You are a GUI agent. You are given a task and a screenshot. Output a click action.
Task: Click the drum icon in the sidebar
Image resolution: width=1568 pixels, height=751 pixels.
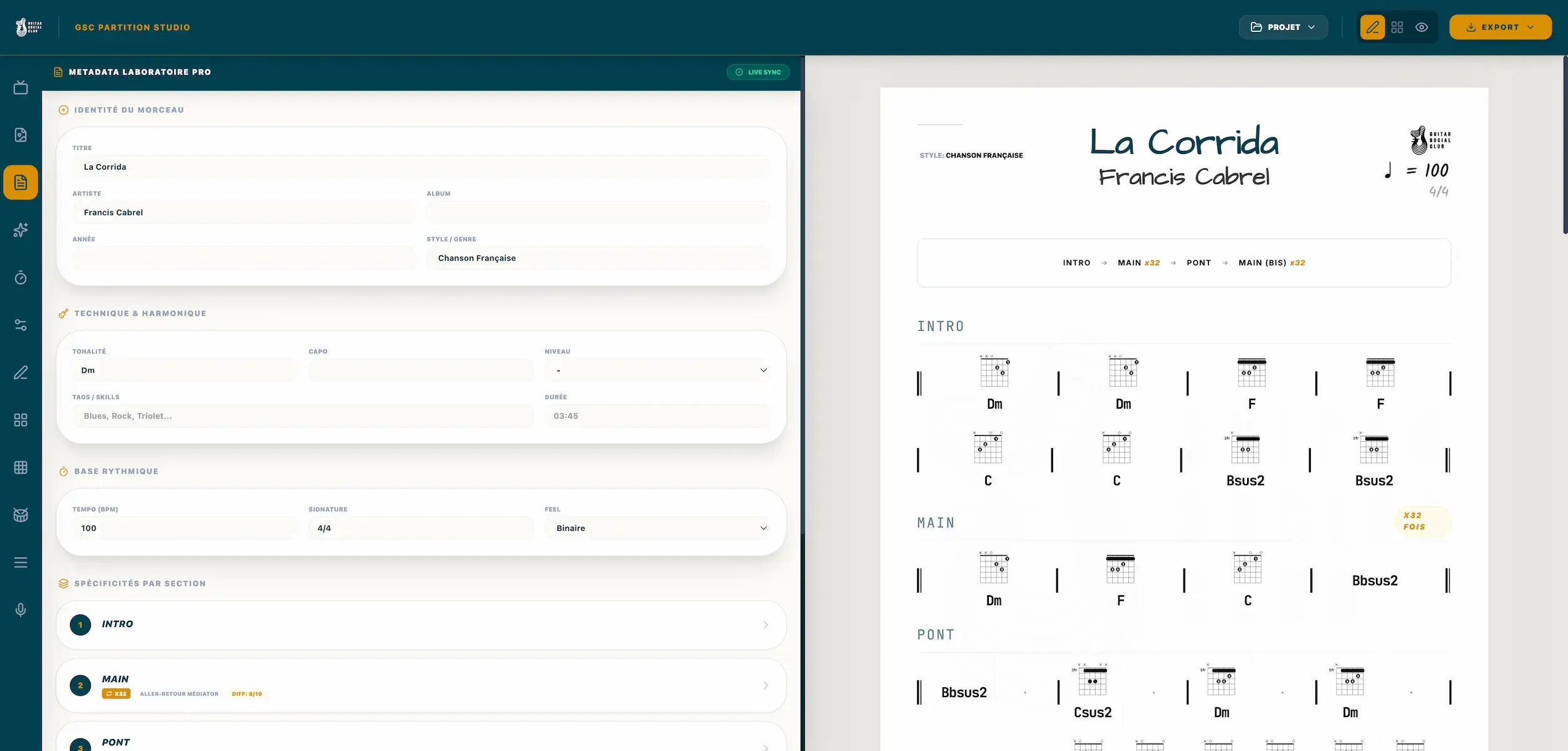pos(21,515)
